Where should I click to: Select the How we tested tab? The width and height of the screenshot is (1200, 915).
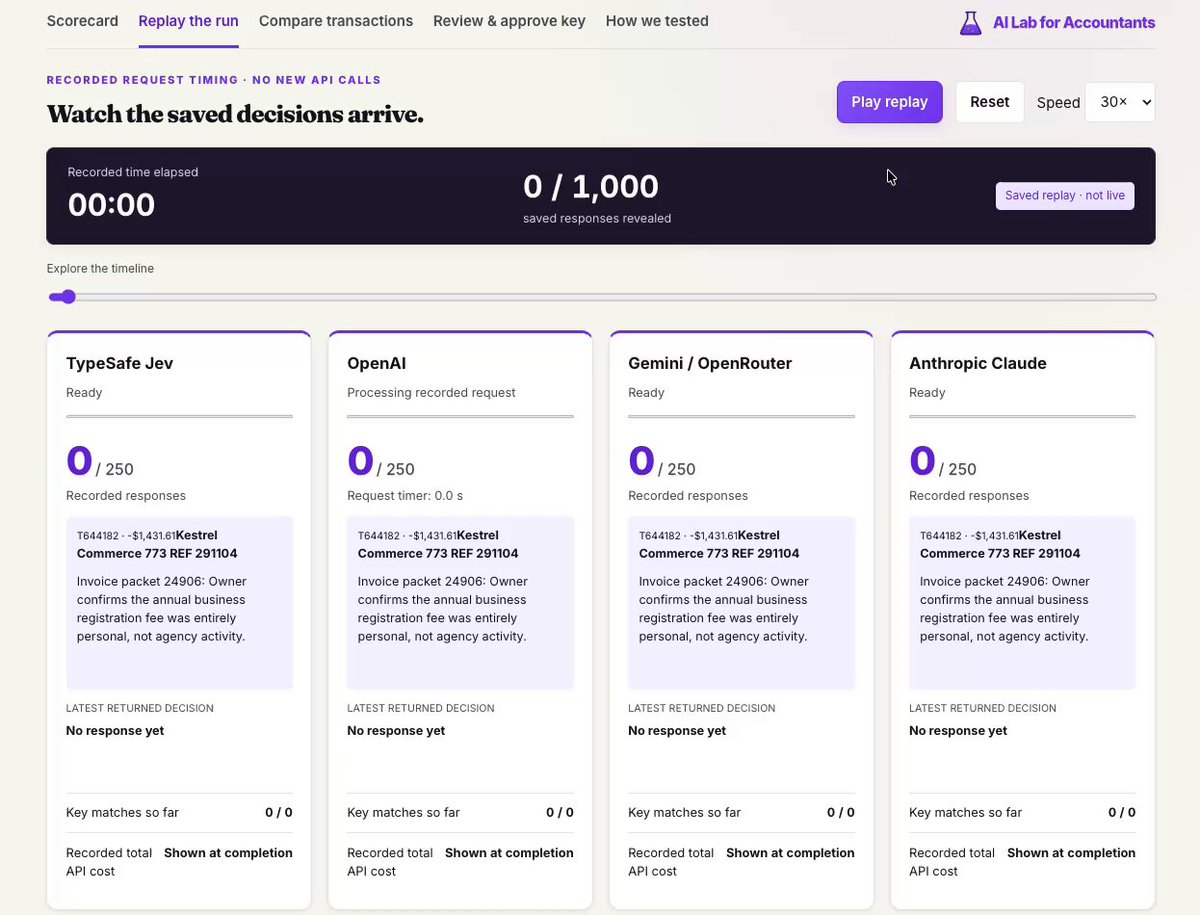[x=657, y=21]
